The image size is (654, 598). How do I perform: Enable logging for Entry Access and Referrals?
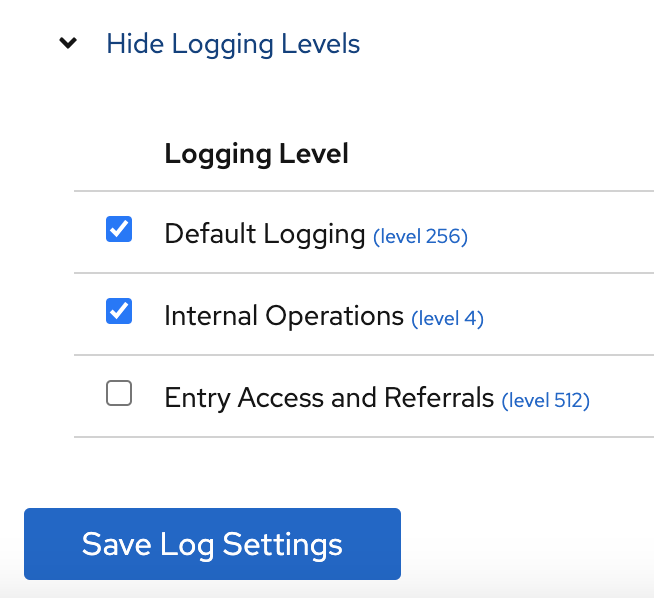(119, 395)
